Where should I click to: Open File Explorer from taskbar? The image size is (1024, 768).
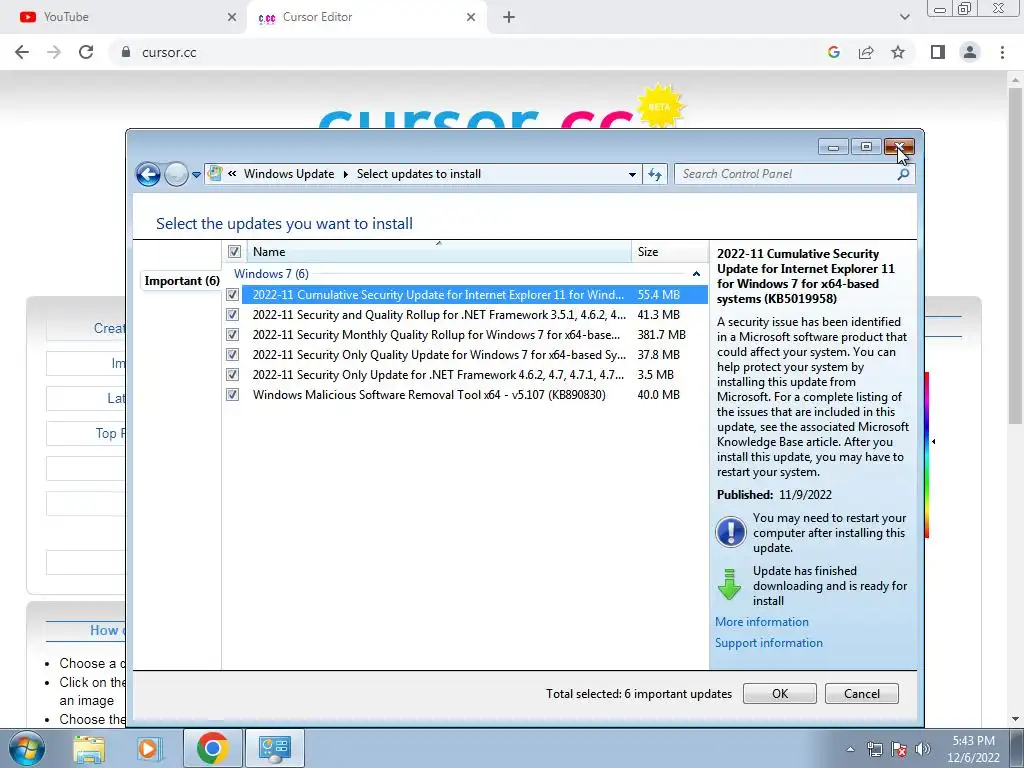[x=89, y=748]
